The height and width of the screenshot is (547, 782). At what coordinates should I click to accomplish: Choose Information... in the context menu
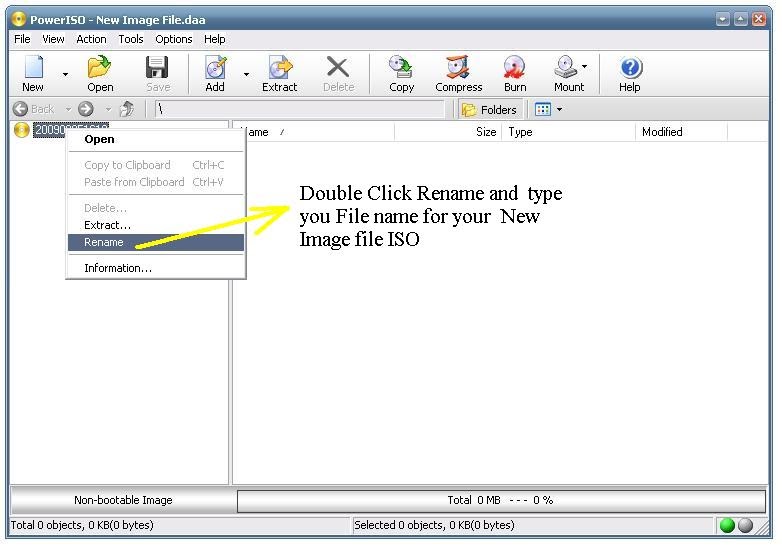156,268
